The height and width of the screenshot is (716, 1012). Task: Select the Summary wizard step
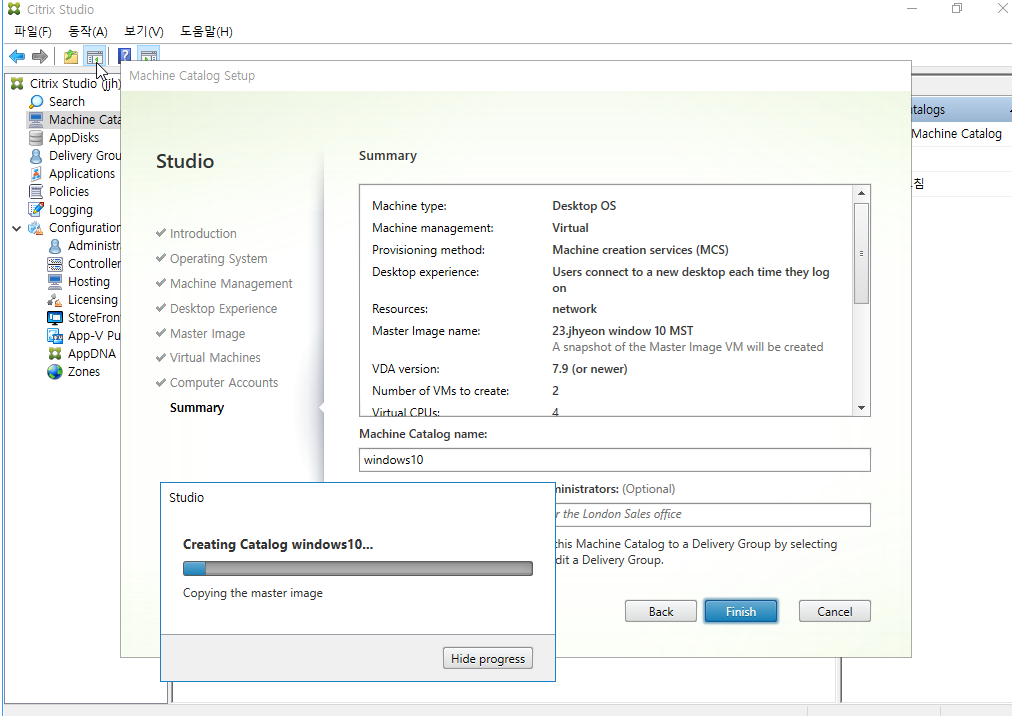197,407
